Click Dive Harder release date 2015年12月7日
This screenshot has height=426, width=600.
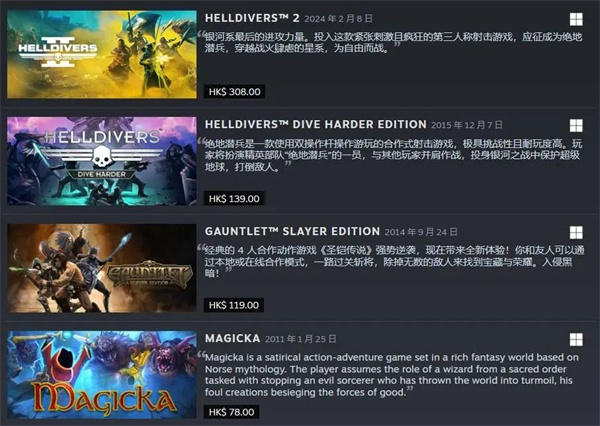click(x=467, y=126)
